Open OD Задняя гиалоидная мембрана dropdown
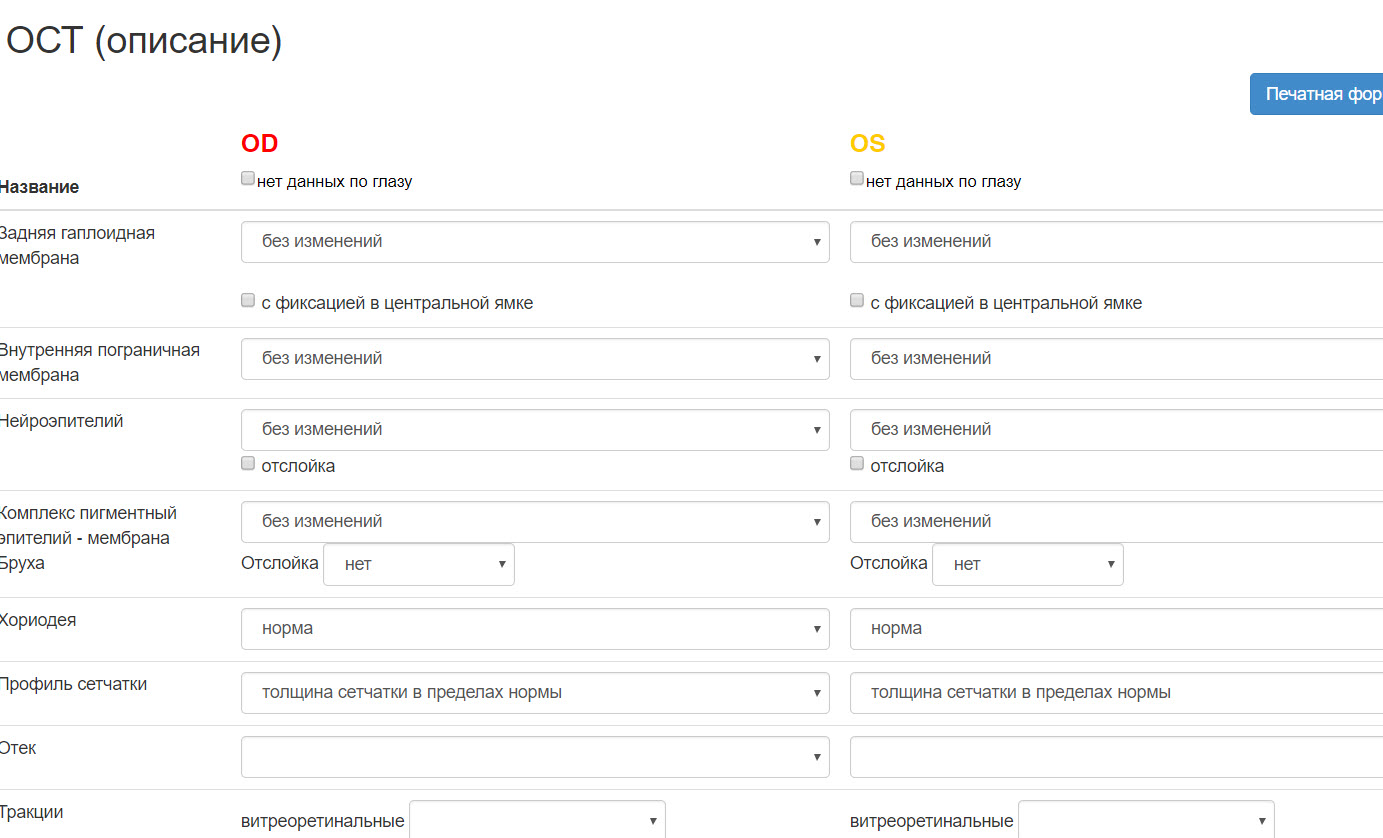 [535, 242]
